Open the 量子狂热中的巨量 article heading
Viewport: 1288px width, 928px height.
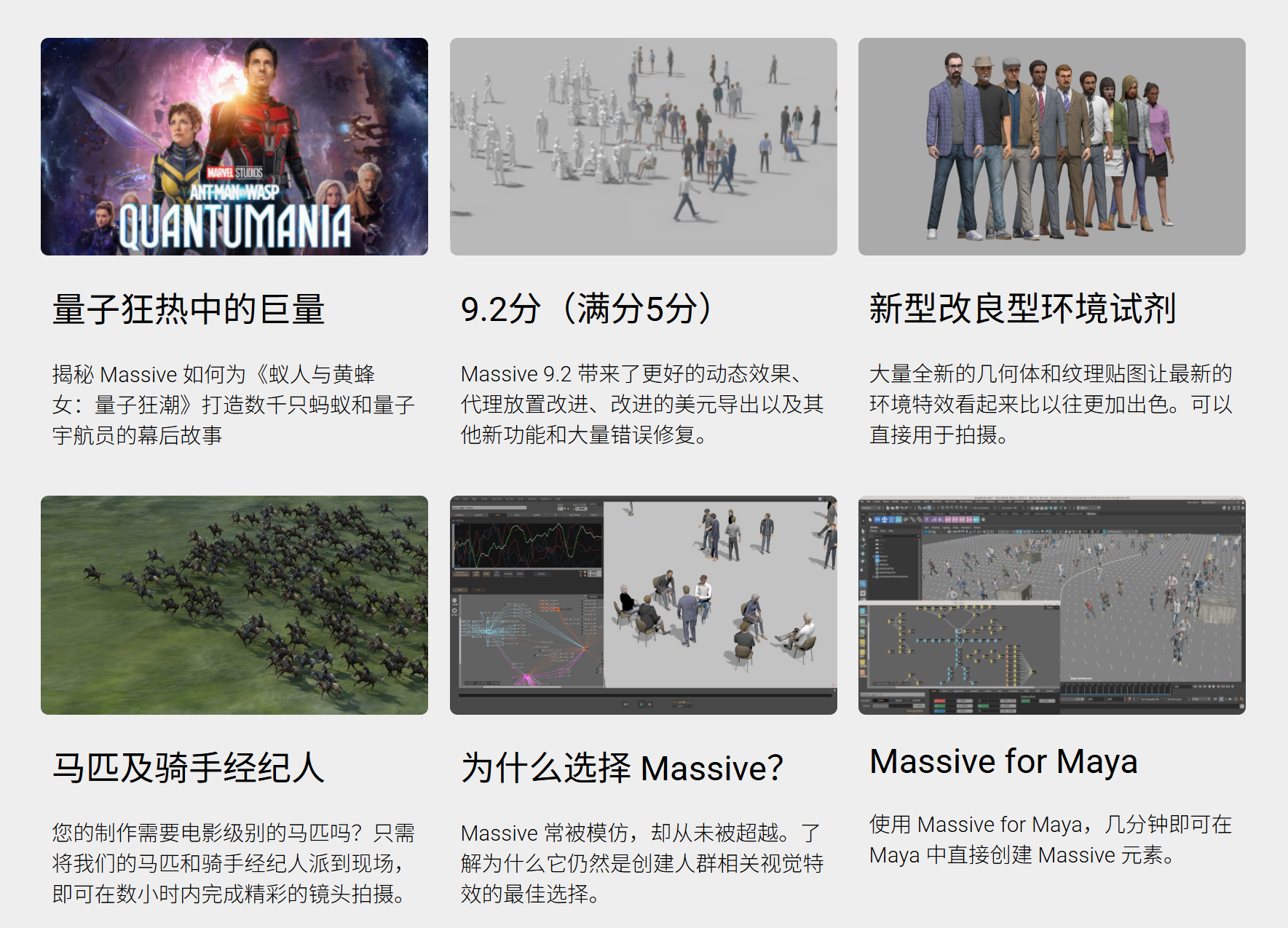click(x=189, y=309)
